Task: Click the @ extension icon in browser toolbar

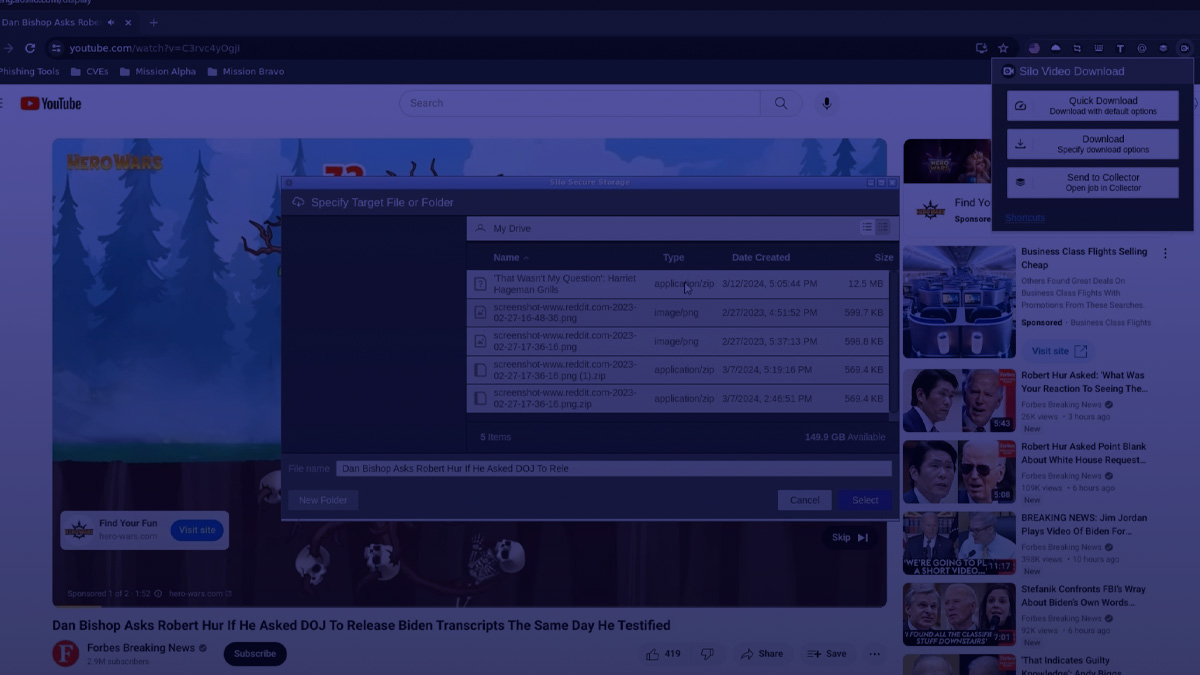Action: point(1142,48)
